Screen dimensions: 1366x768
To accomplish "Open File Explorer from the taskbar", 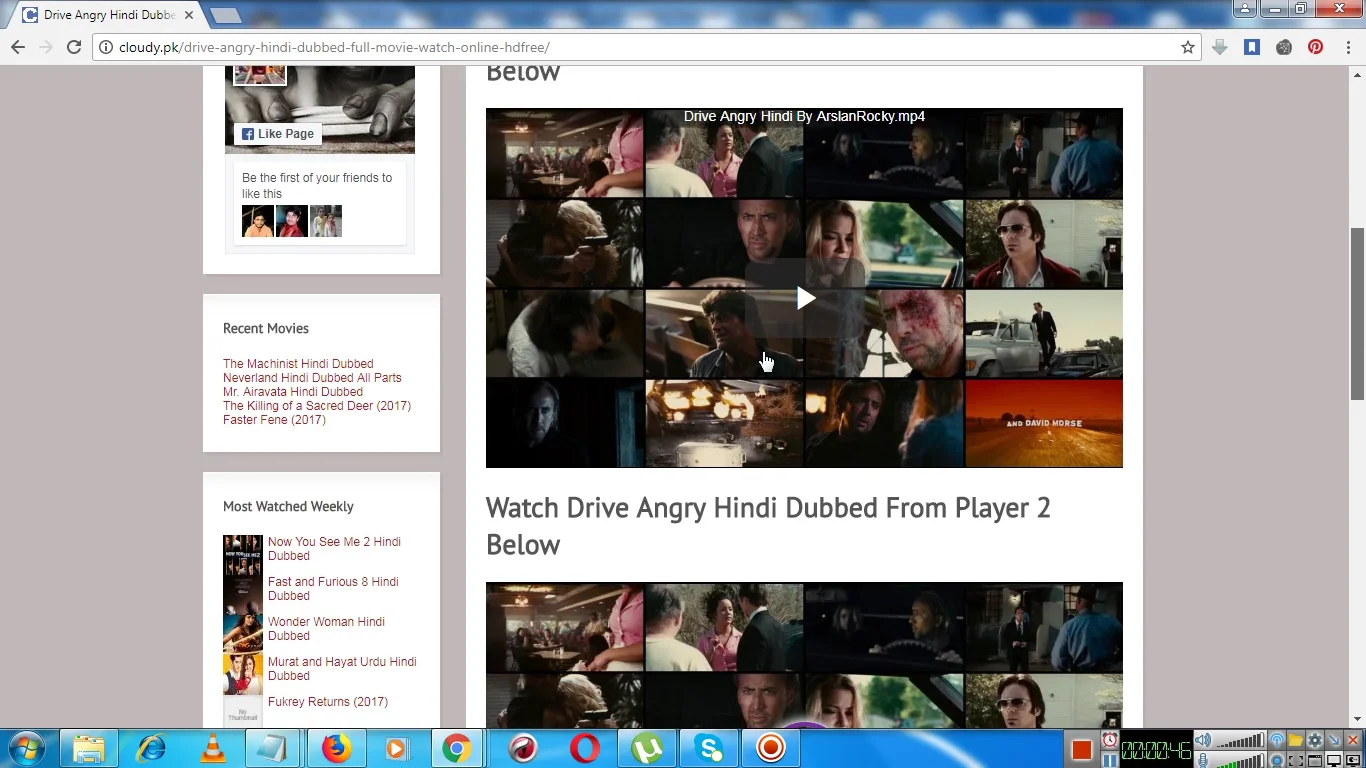I will 88,748.
